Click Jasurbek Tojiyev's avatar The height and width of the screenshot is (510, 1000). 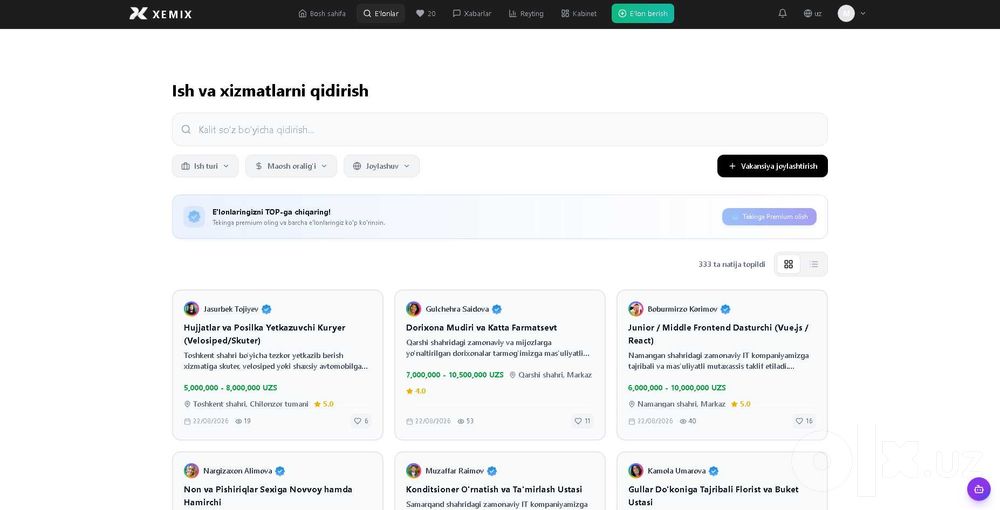tap(191, 309)
